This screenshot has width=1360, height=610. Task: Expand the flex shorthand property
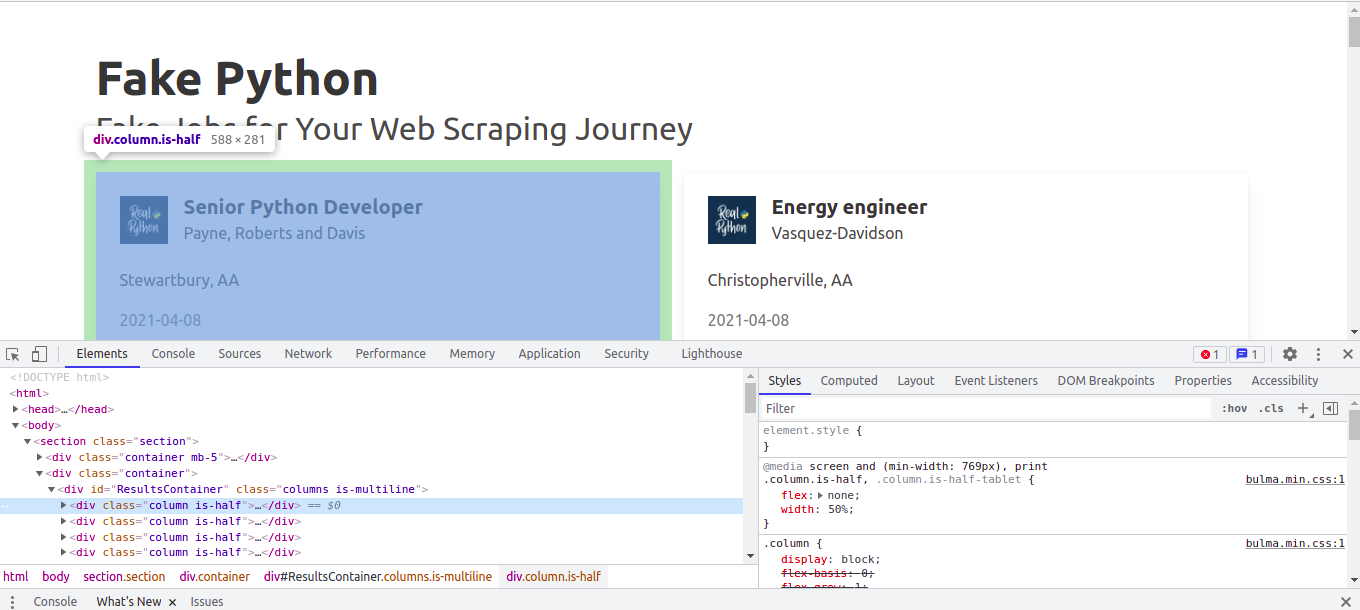click(x=821, y=495)
